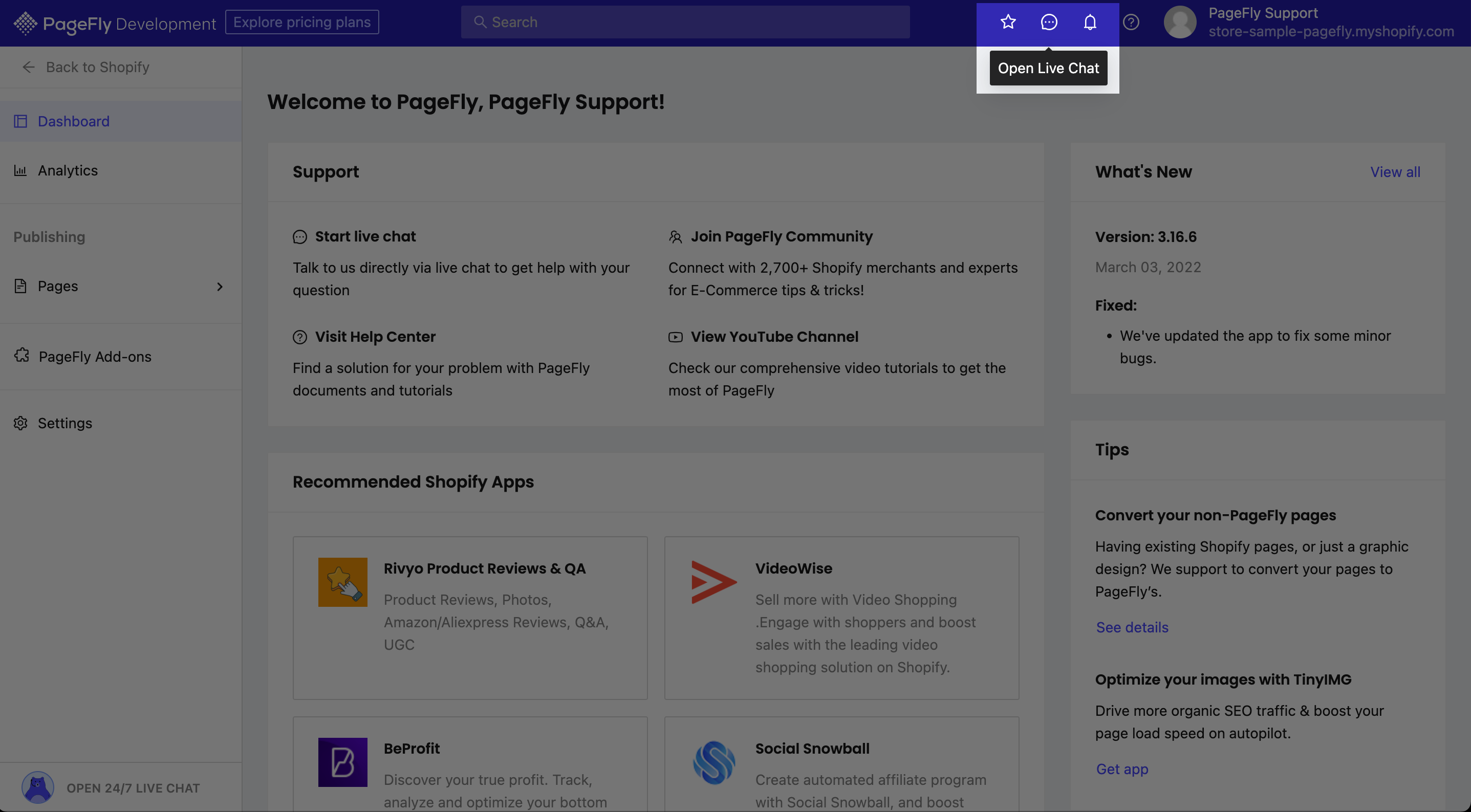Click the chat icon beside Start live chat
The height and width of the screenshot is (812, 1471).
click(300, 236)
